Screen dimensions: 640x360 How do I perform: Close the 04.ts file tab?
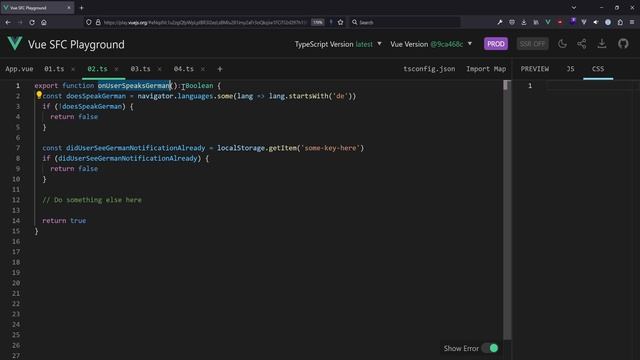click(x=203, y=69)
